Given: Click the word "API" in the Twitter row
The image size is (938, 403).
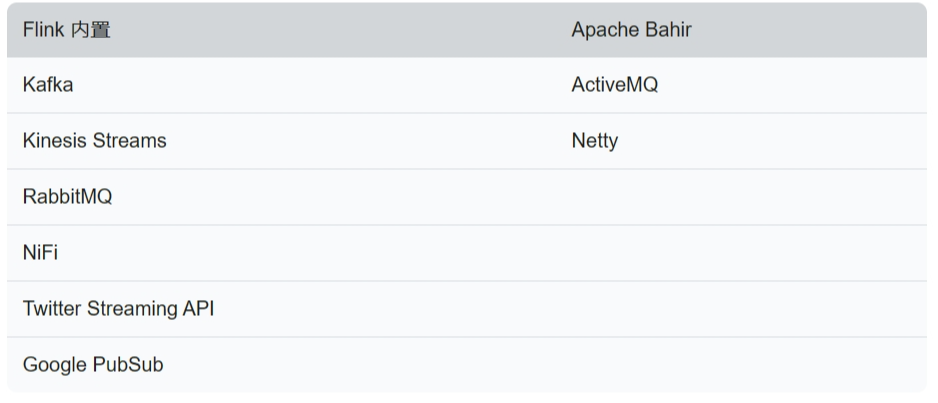Looking at the screenshot, I should click(197, 309).
